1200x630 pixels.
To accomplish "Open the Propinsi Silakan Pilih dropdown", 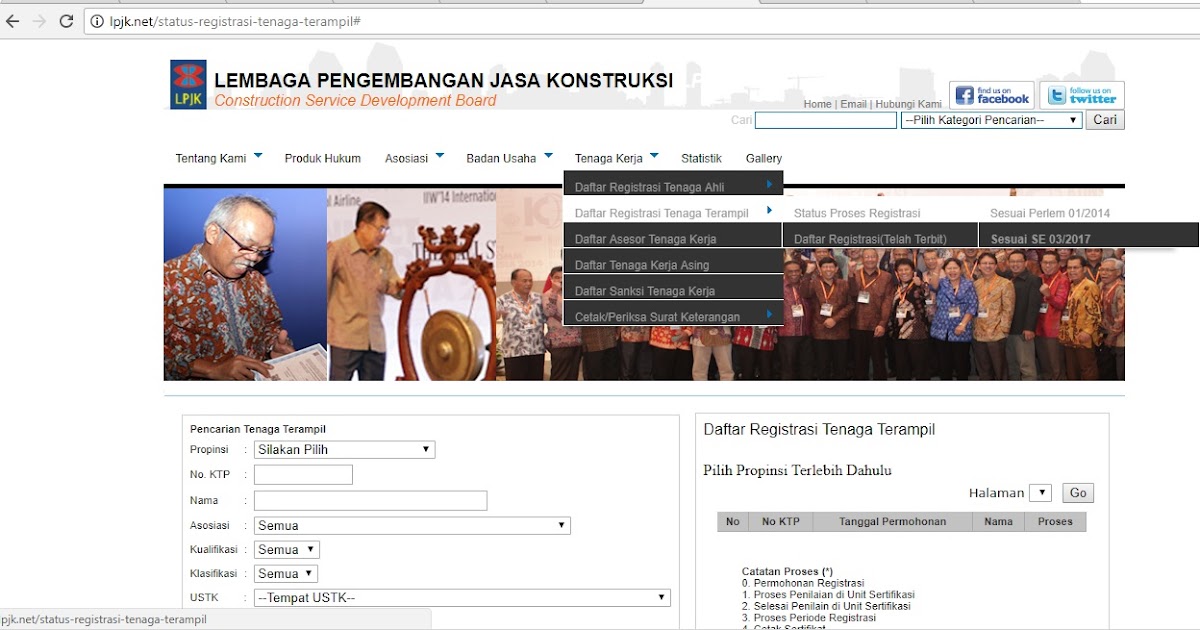I will coord(344,450).
